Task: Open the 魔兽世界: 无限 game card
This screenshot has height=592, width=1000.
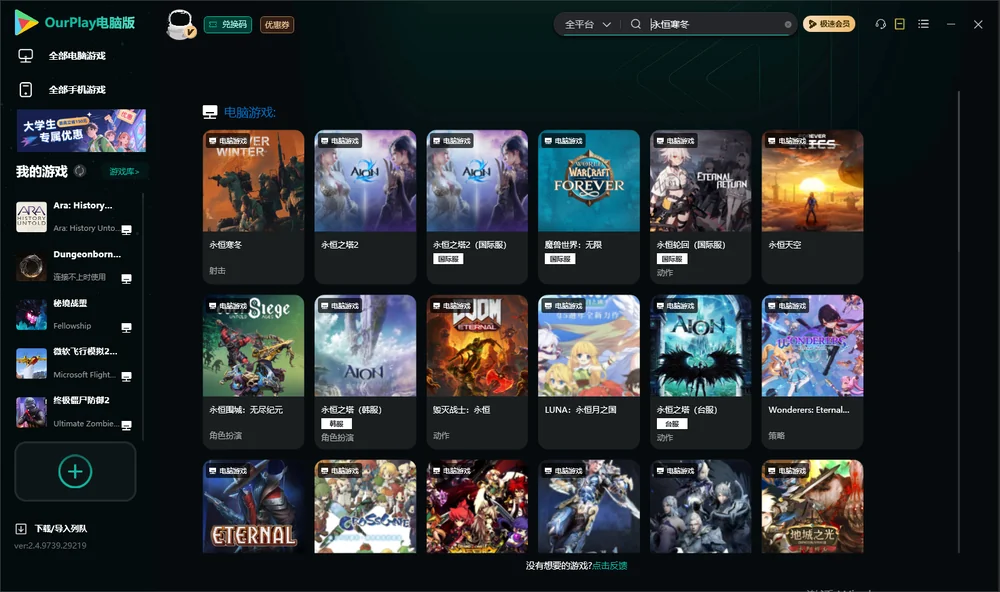Action: point(589,207)
